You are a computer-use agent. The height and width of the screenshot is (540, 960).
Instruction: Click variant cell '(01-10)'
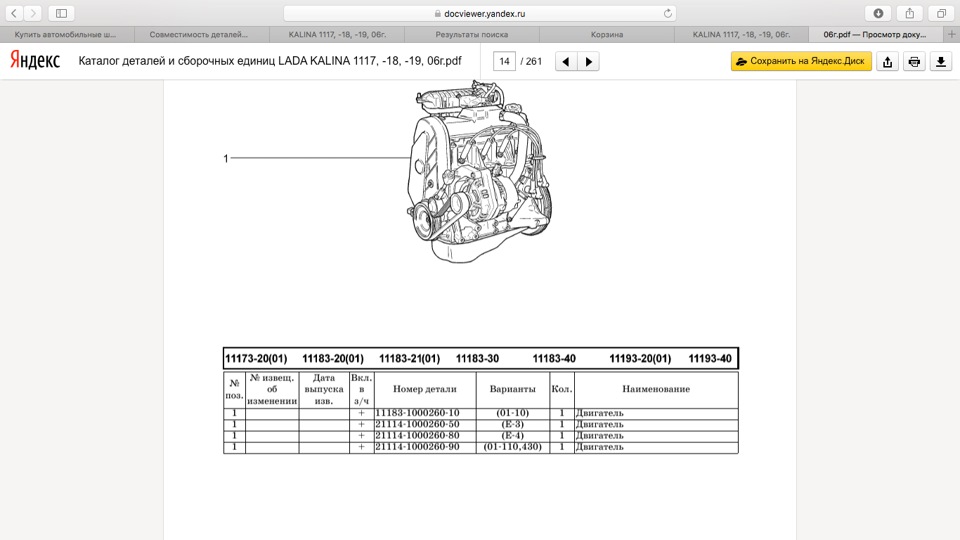point(512,413)
